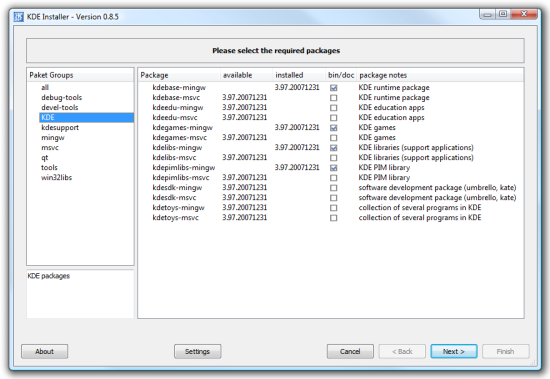Click the kdeedu-mingw 'KDE education apps' note
The height and width of the screenshot is (379, 550).
pyautogui.click(x=391, y=107)
